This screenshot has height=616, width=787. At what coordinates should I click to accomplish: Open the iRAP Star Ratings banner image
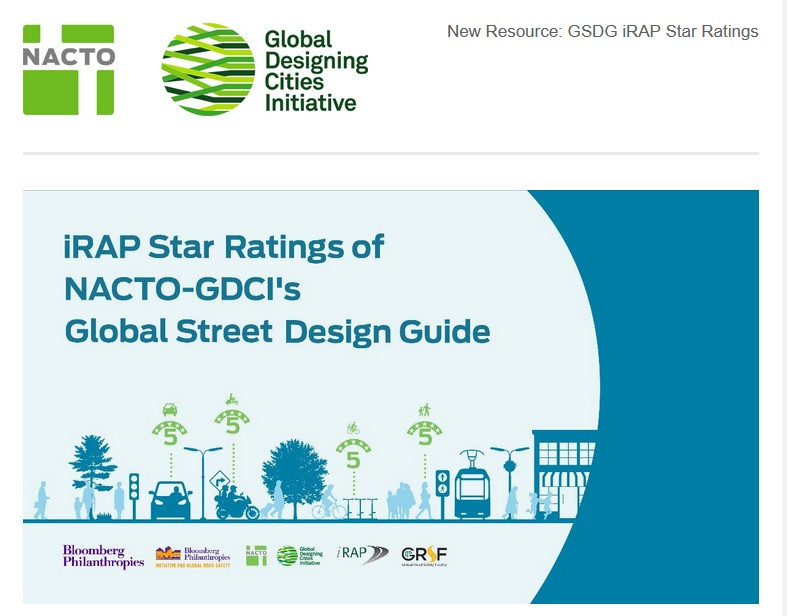coord(391,397)
